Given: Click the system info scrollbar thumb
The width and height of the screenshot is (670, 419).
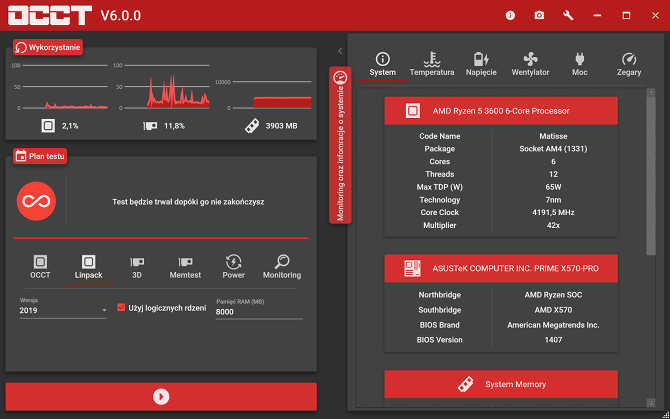Looking at the screenshot, I should [651, 176].
